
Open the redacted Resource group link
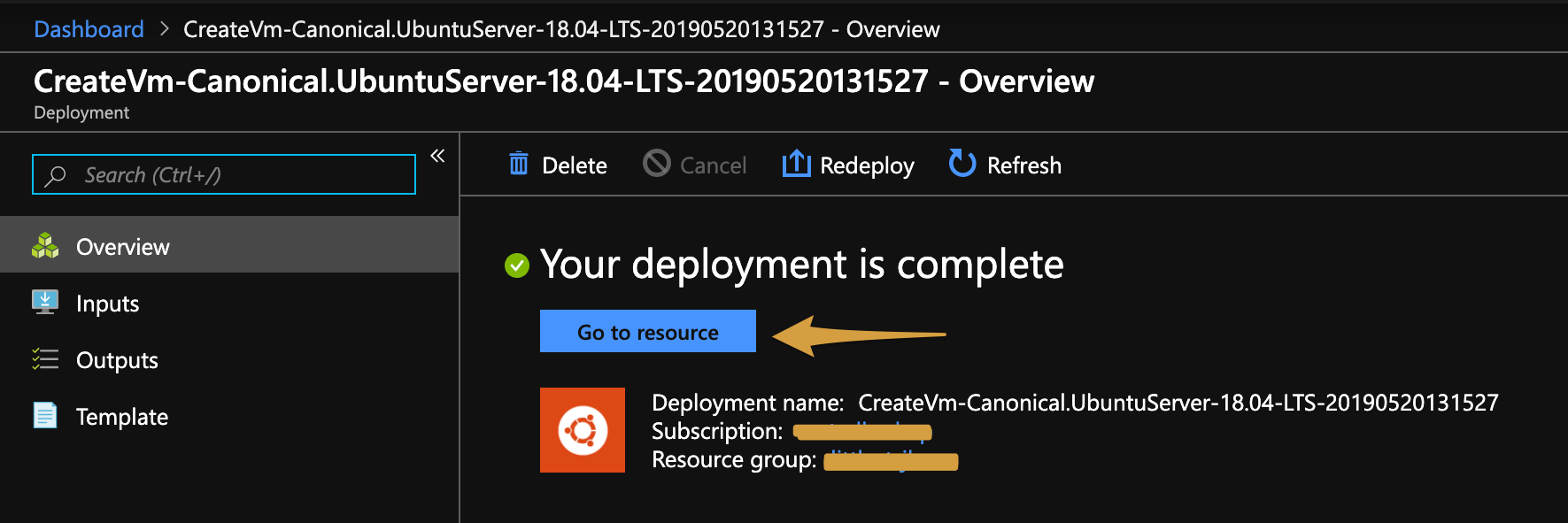(x=890, y=461)
